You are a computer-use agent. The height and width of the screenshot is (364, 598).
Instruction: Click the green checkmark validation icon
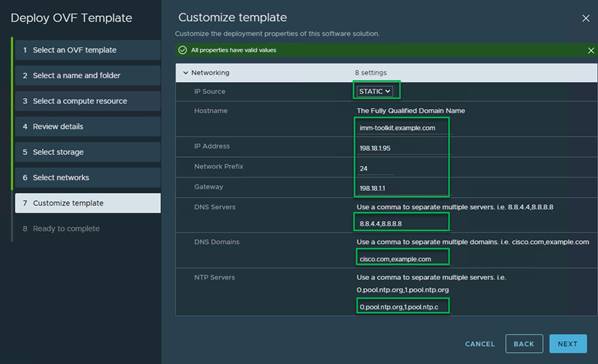[183, 50]
